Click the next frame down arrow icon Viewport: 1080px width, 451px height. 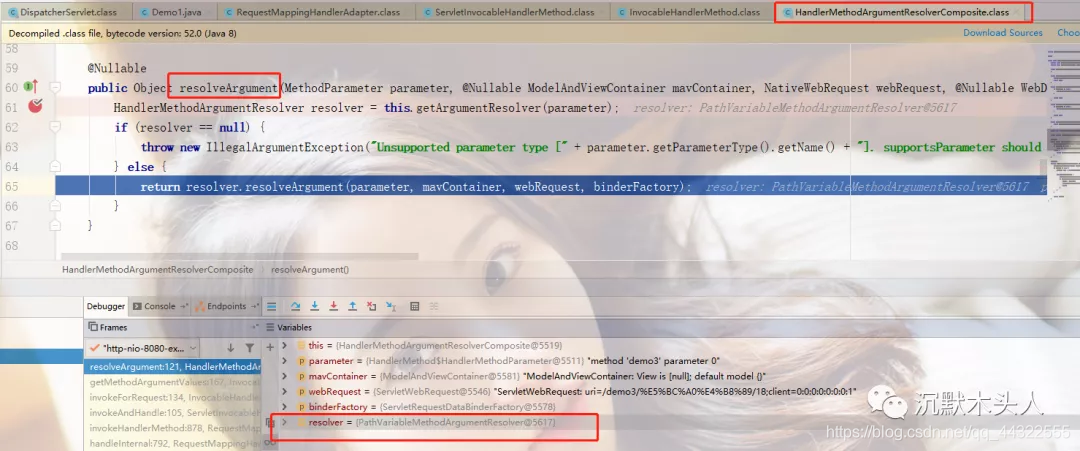click(231, 348)
